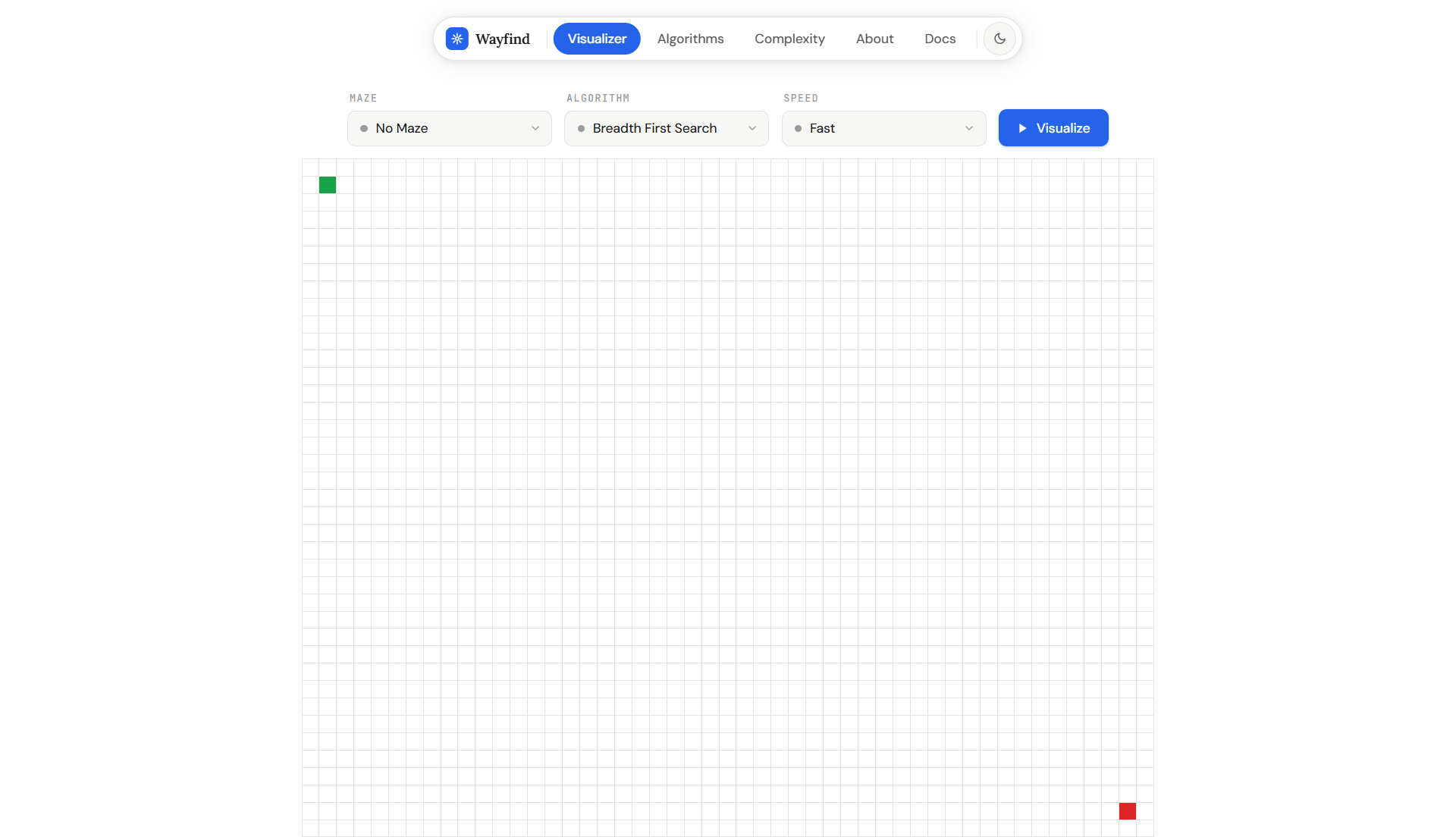Select the green start node on the grid
This screenshot has height=837, width=1456.
click(327, 184)
